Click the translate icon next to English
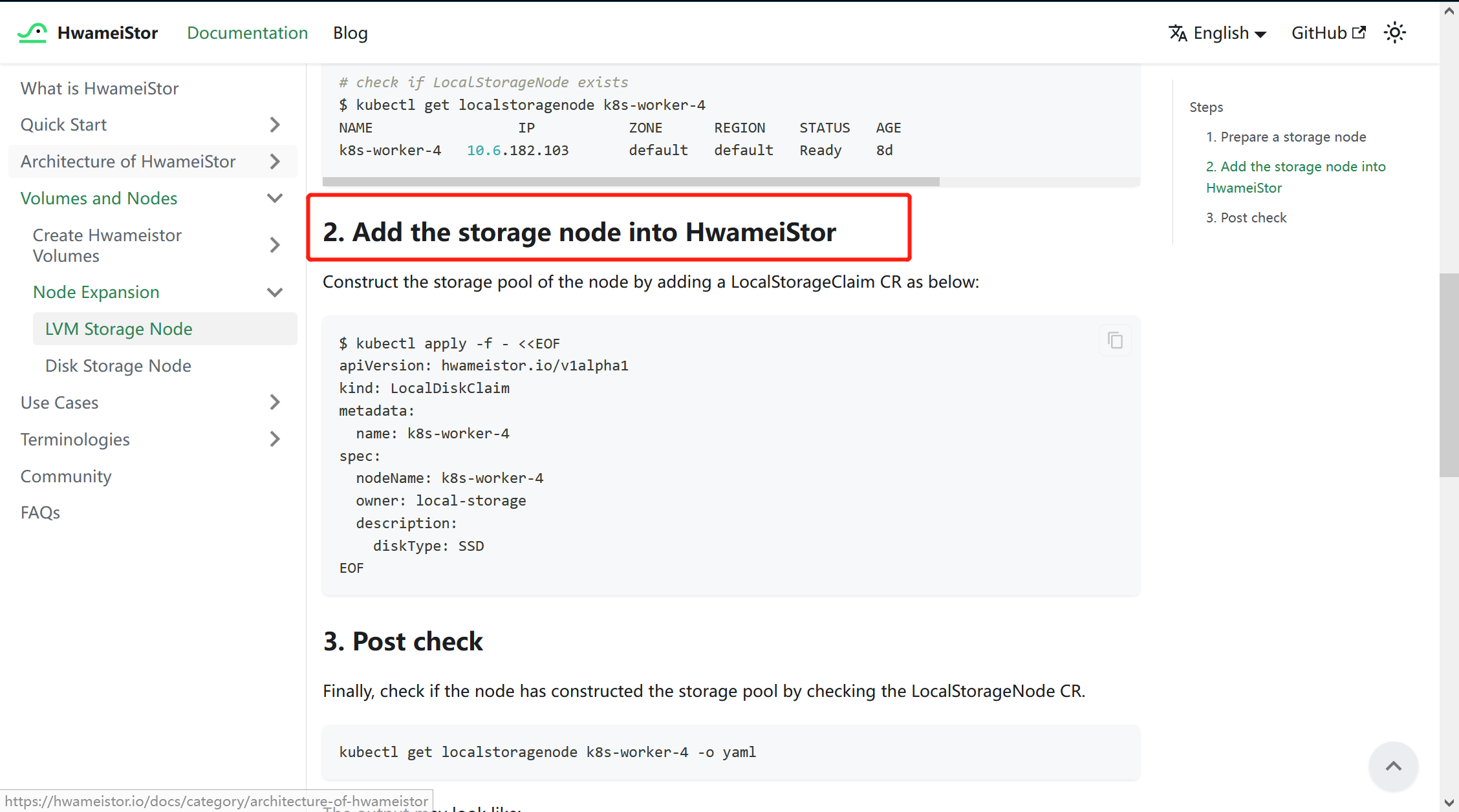Image resolution: width=1459 pixels, height=812 pixels. tap(1178, 32)
